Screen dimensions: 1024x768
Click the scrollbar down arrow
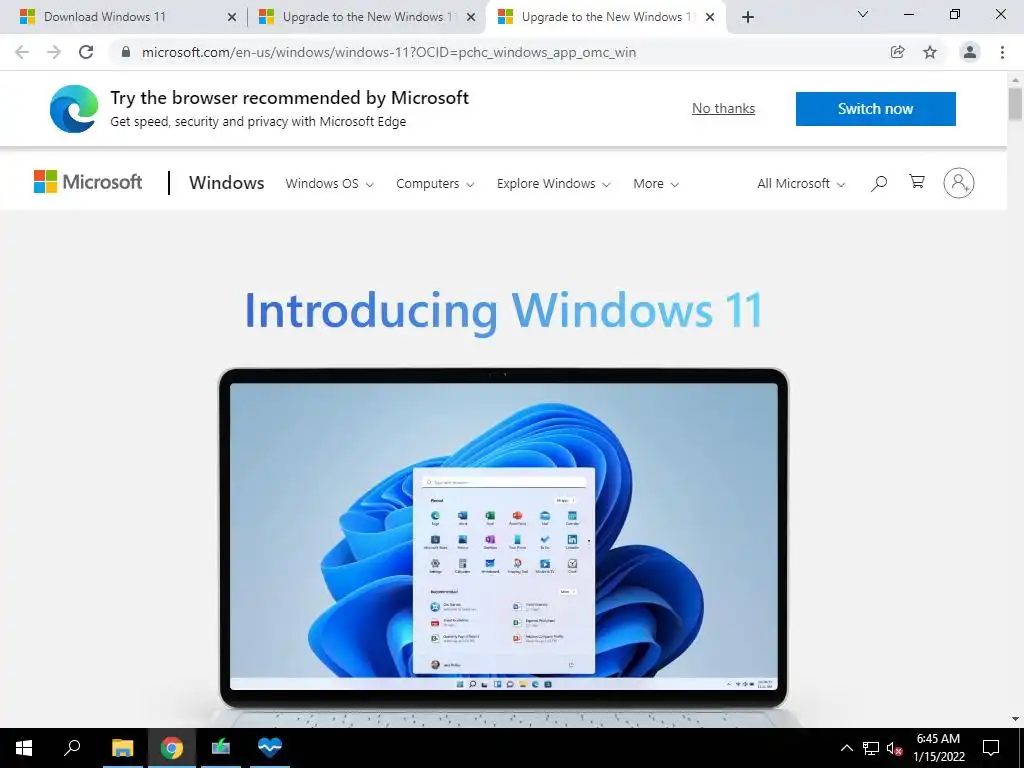pos(1016,719)
